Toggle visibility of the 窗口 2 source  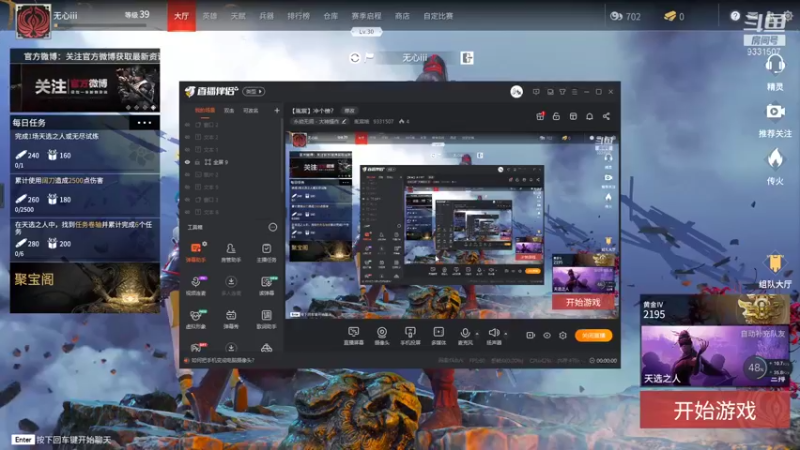coord(187,124)
